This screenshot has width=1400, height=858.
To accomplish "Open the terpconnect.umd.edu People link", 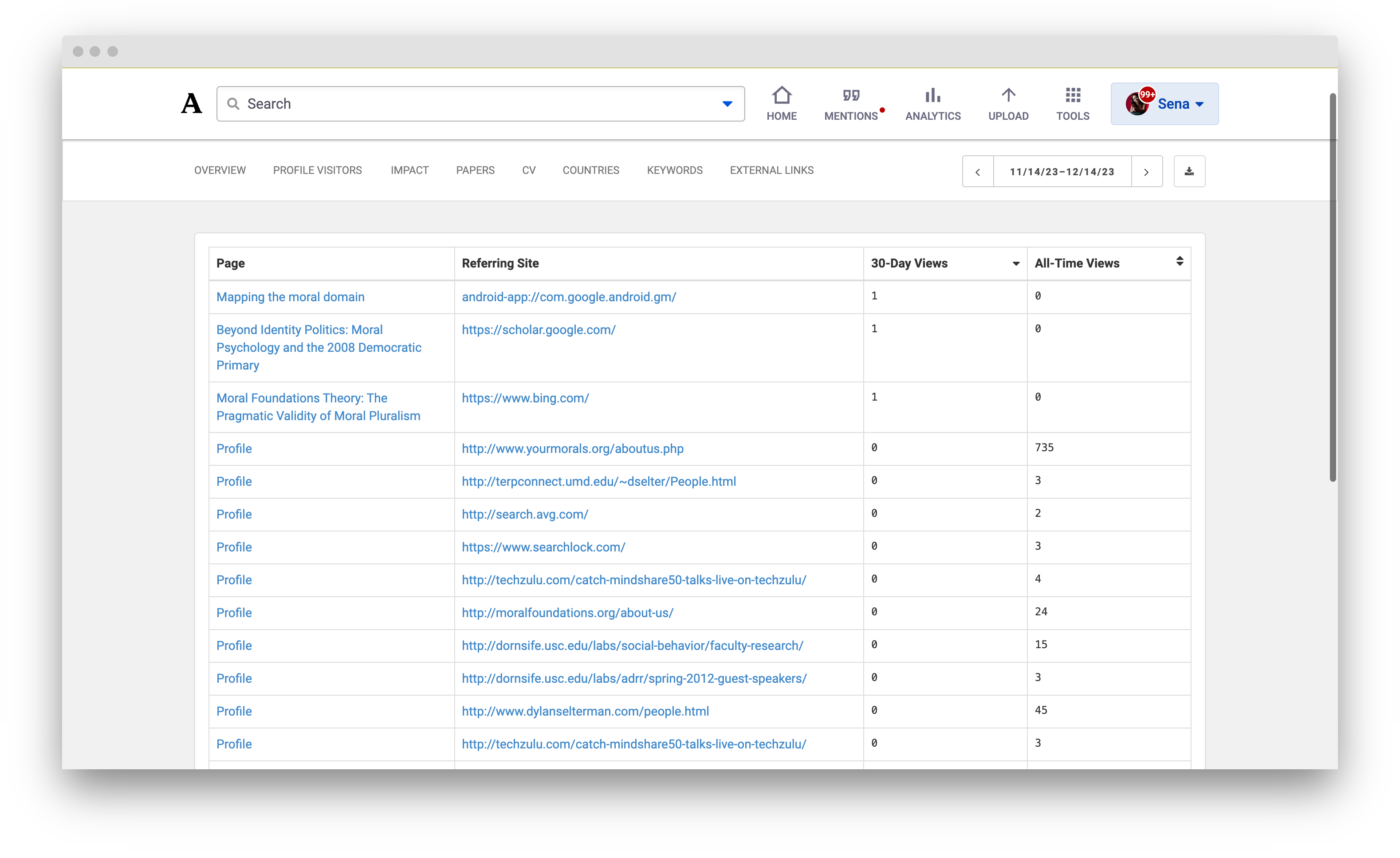I will 598,481.
